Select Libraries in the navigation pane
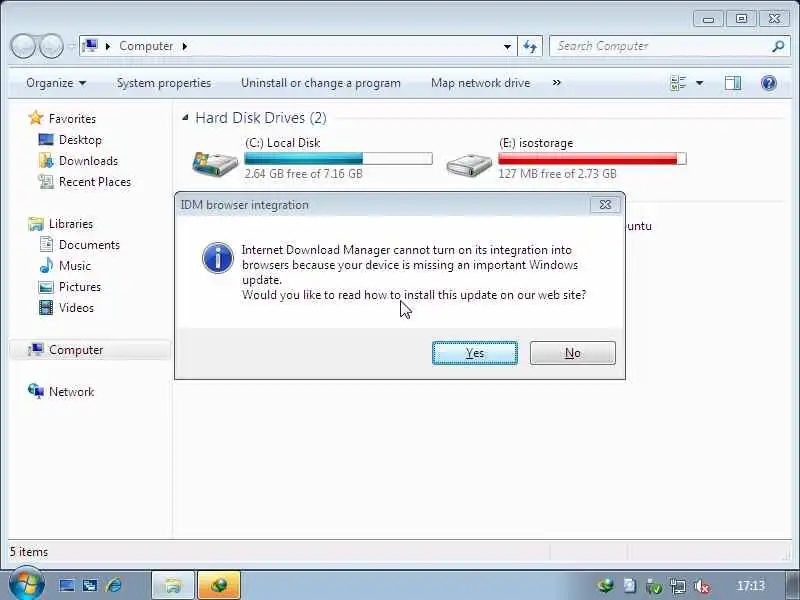This screenshot has width=800, height=600. pyautogui.click(x=70, y=223)
